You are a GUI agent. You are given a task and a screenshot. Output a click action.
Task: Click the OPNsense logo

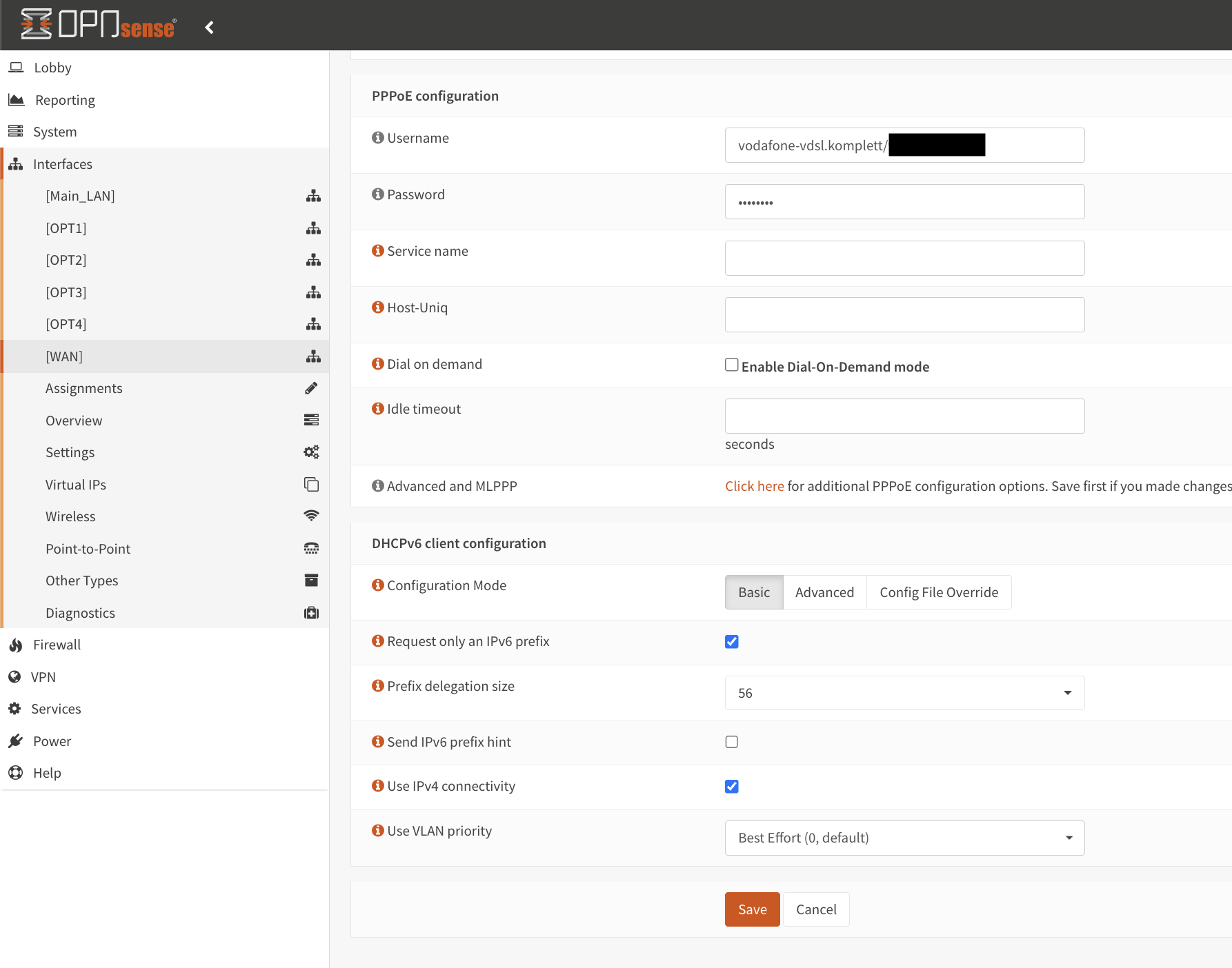[x=98, y=25]
